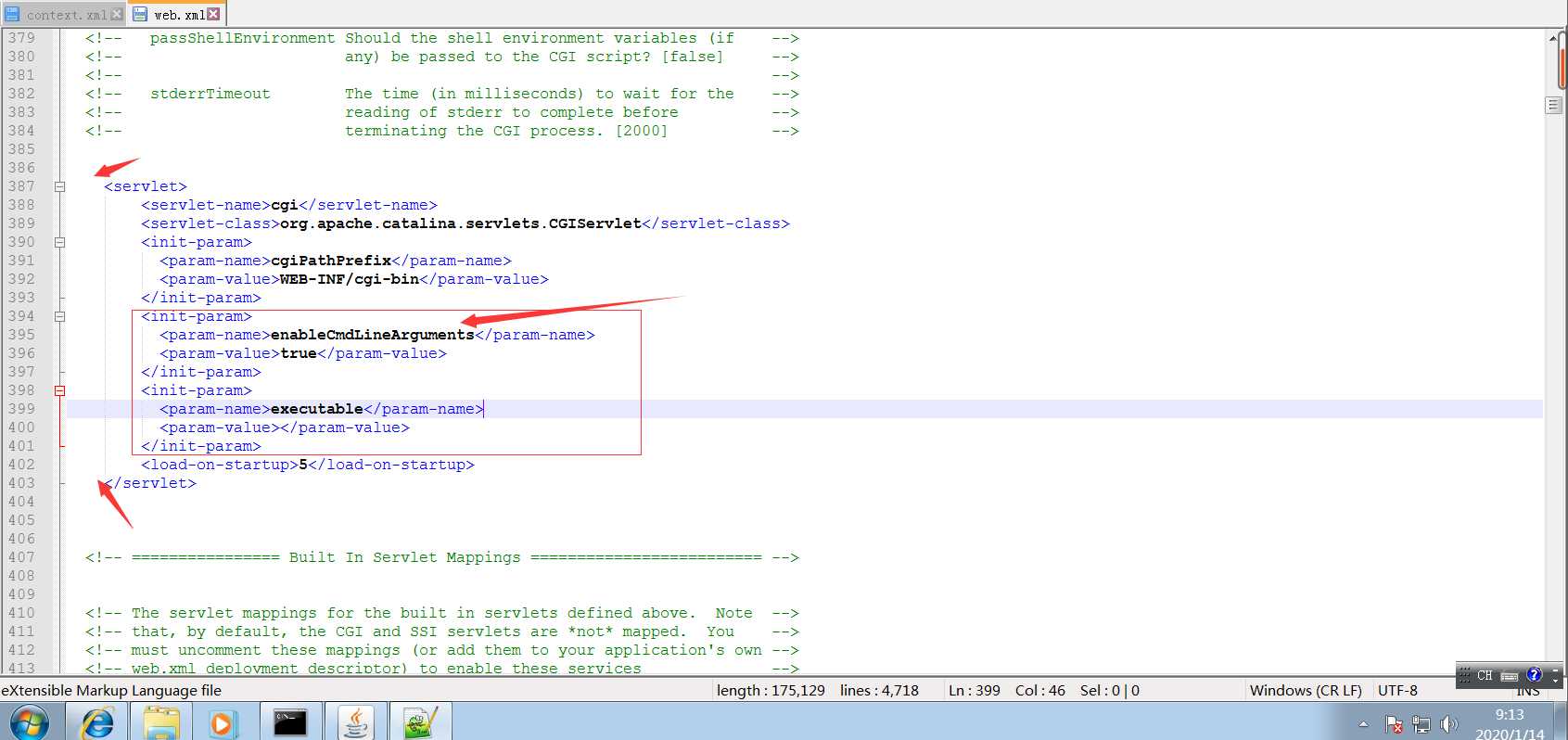Click the vertical scrollbar up arrow

coord(1553,37)
